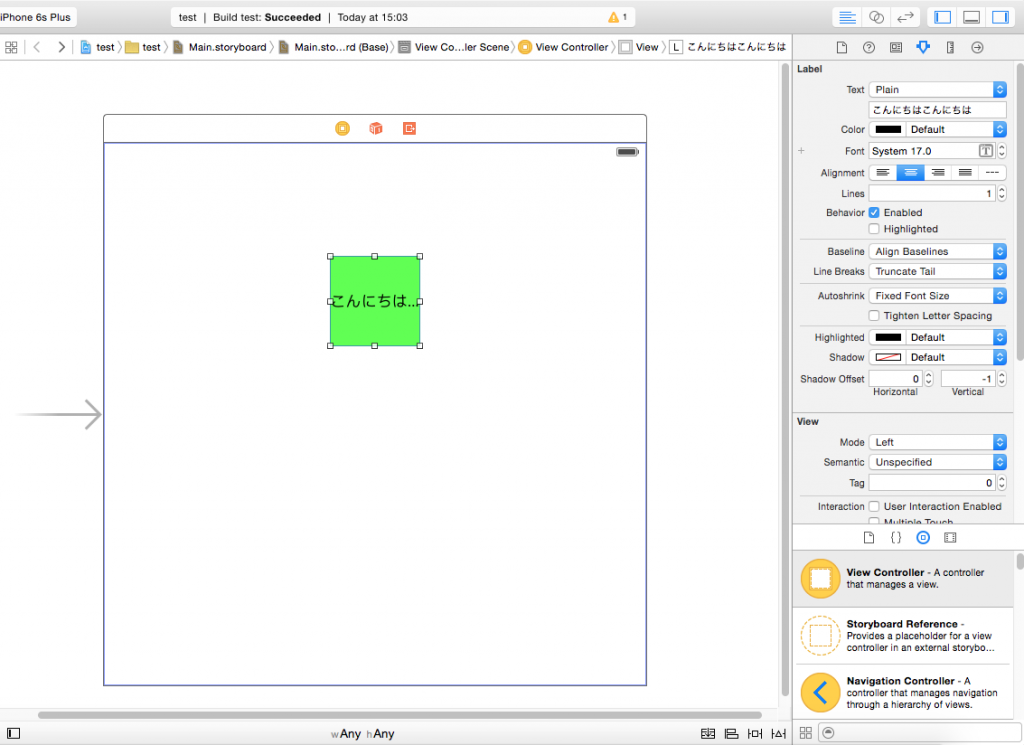Open the view Mode dropdown

coord(937,442)
